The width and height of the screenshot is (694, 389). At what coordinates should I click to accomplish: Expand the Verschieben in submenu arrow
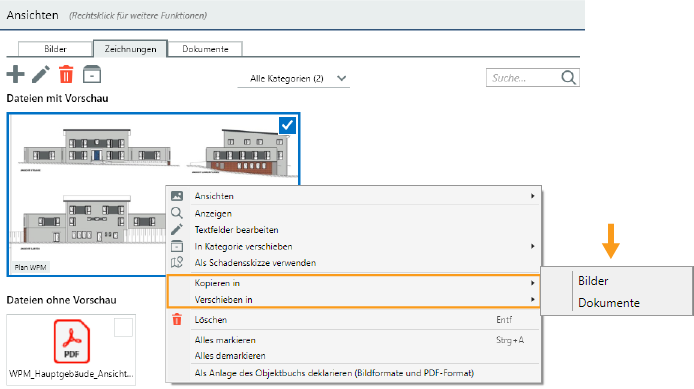point(533,300)
